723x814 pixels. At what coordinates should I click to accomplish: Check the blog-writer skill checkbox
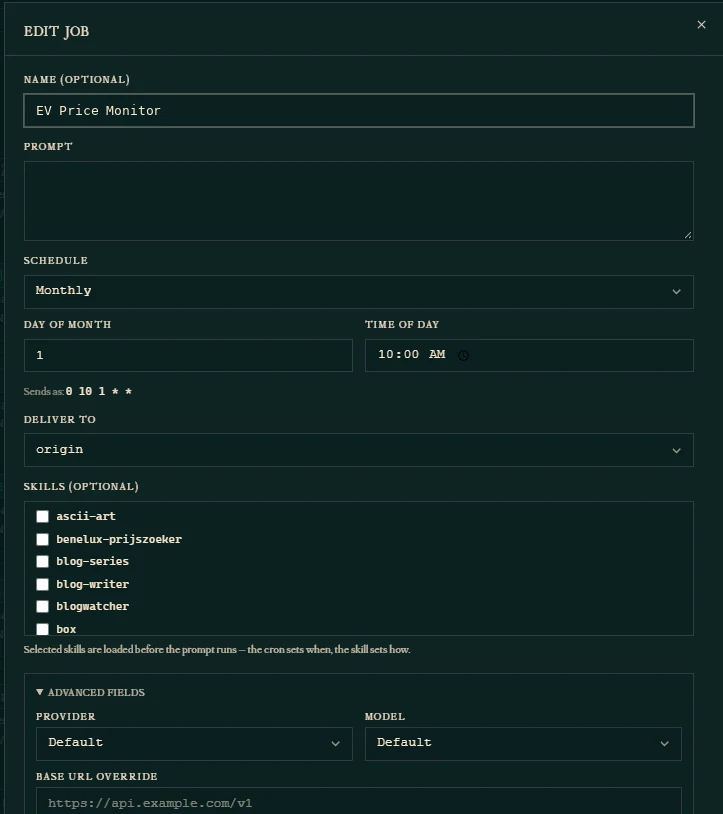[43, 585]
